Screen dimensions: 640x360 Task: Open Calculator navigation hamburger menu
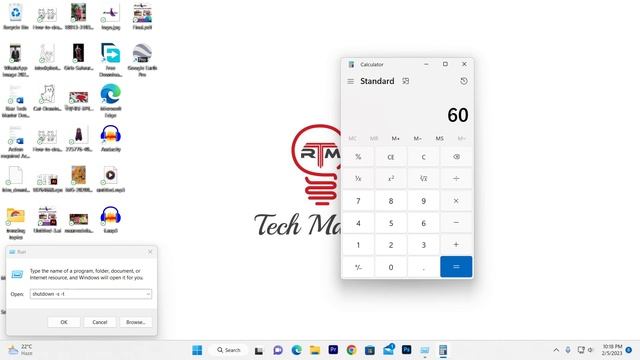point(351,81)
